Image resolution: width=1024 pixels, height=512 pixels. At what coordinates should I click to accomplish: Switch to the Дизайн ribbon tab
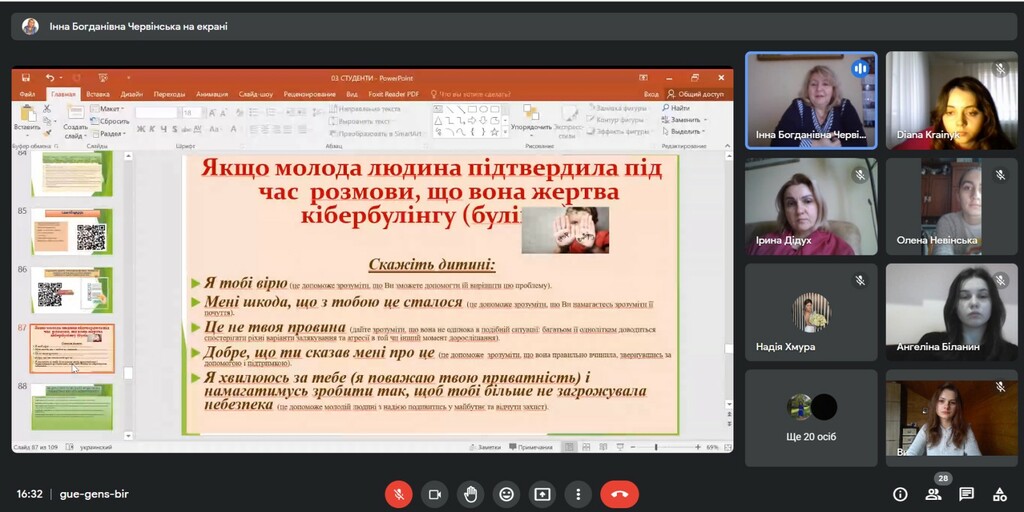132,94
